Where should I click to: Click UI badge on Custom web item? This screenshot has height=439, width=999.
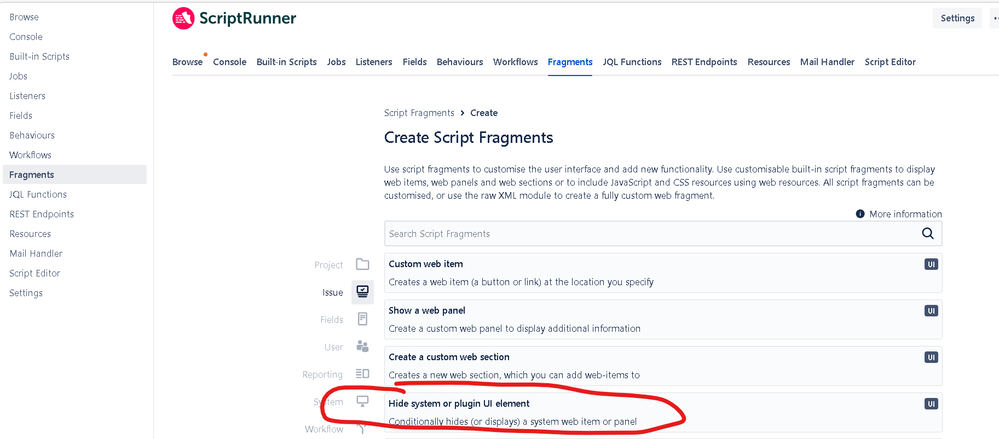[931, 264]
